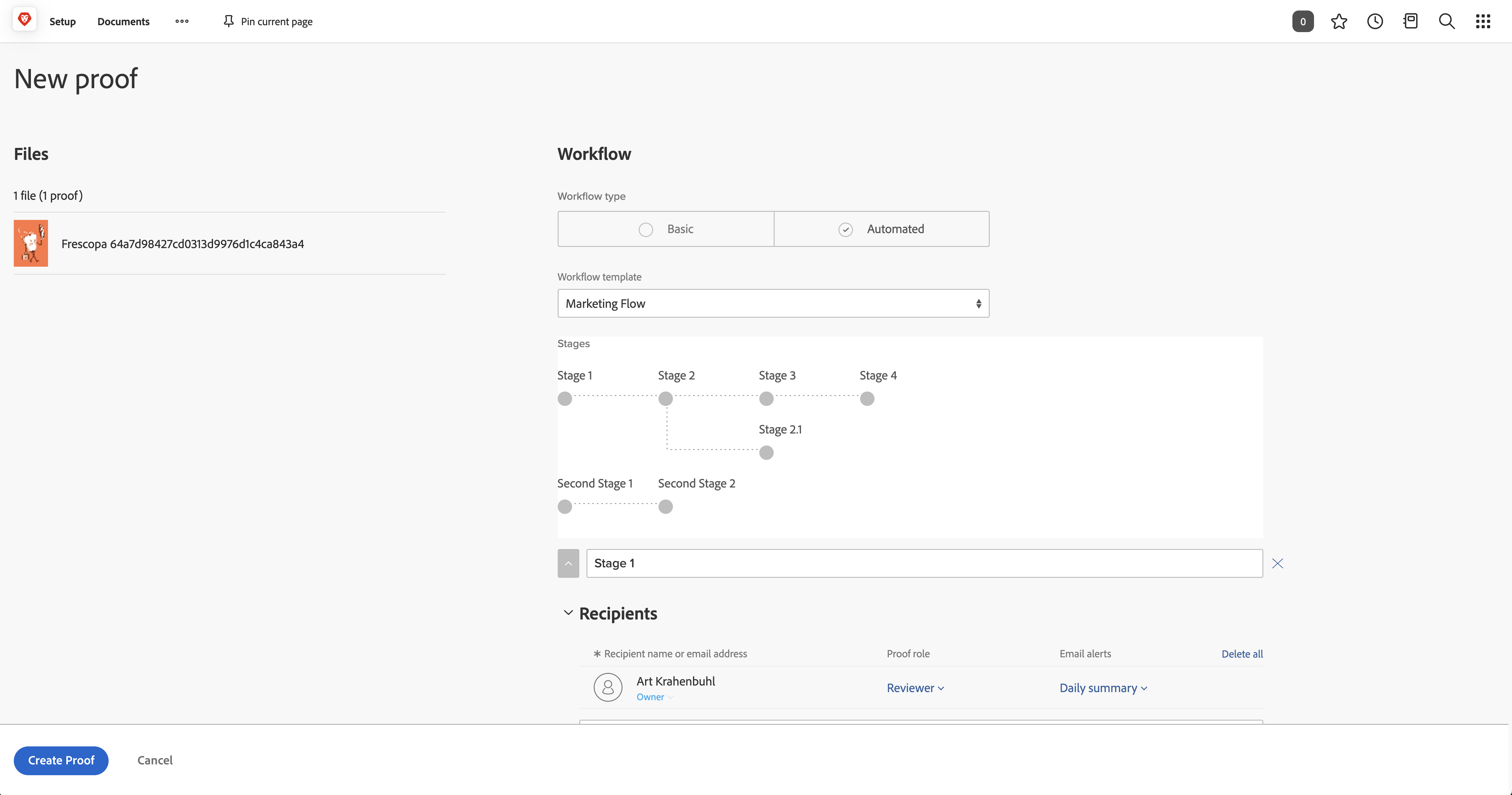
Task: Click the 'Second Stage 2' label
Action: click(696, 483)
